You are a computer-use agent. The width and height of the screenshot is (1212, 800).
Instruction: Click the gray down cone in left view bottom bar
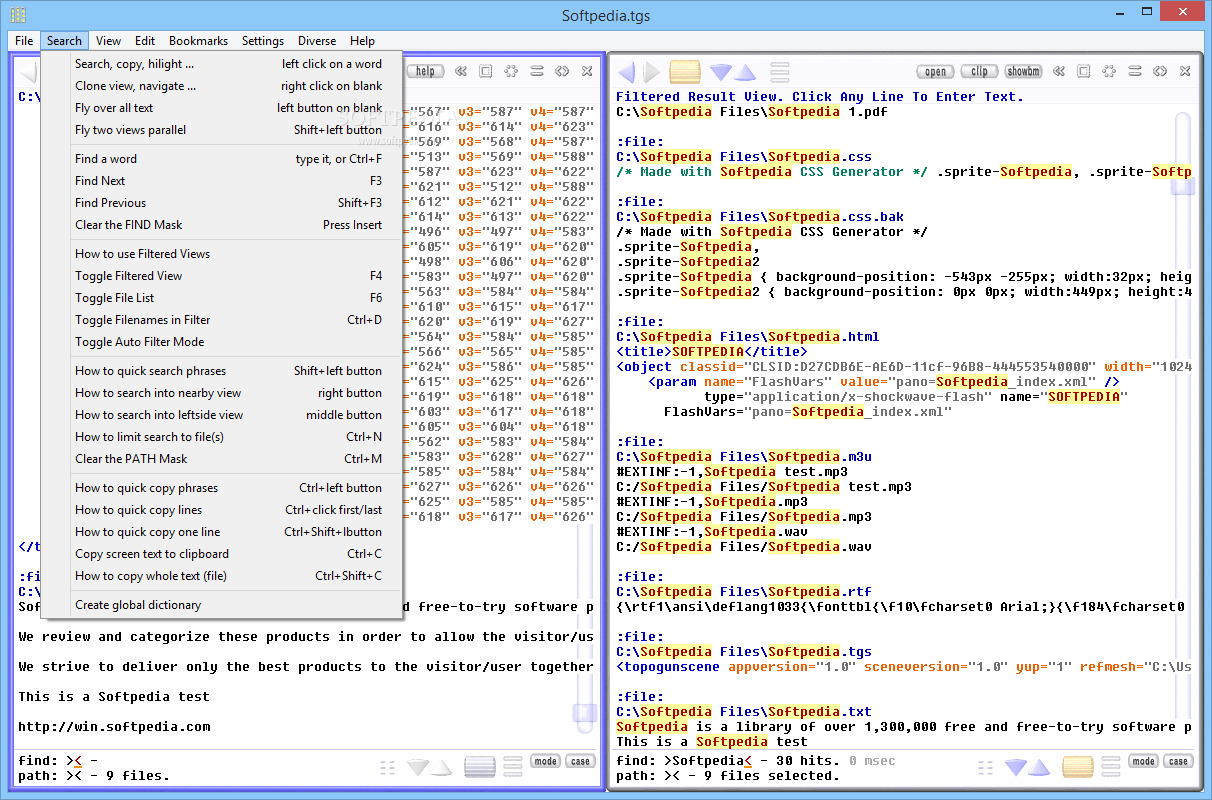tap(418, 767)
